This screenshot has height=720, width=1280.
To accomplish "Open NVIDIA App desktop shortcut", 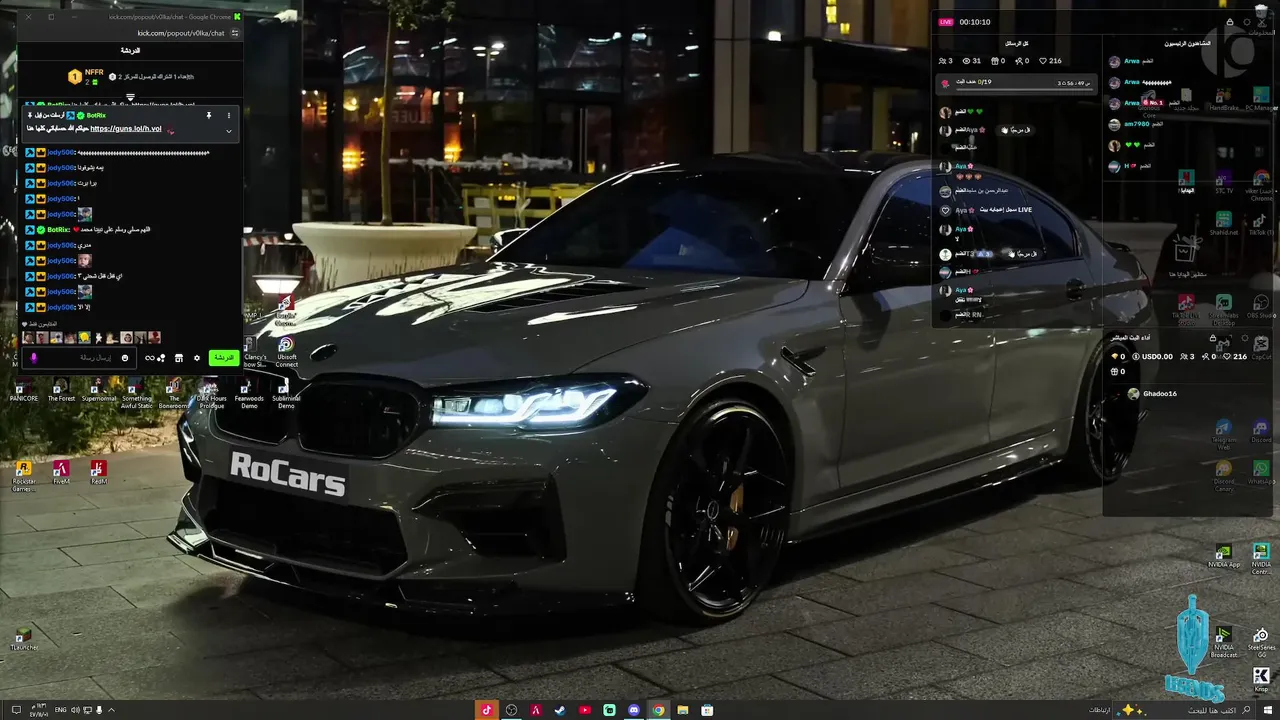I will (x=1224, y=556).
